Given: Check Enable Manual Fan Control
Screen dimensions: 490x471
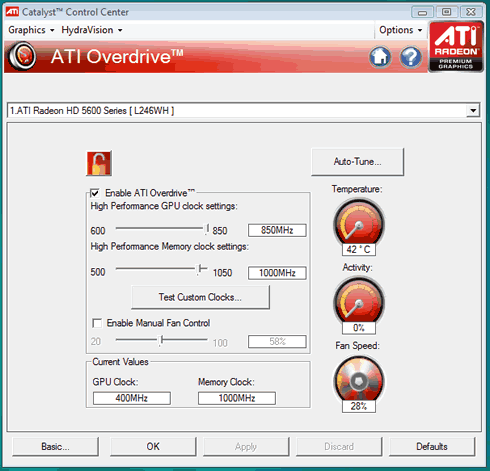Looking at the screenshot, I should [x=97, y=323].
